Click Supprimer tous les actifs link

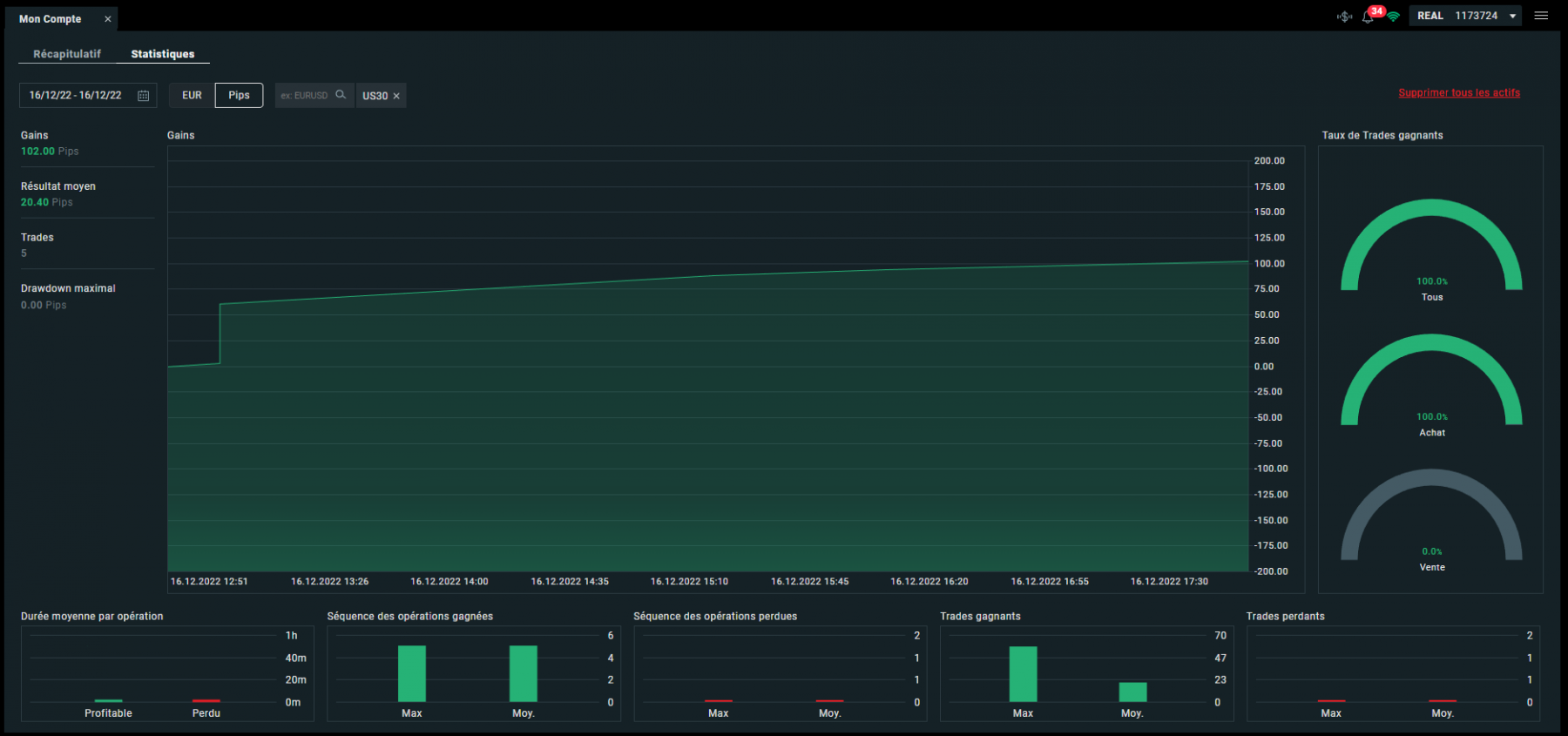1459,92
